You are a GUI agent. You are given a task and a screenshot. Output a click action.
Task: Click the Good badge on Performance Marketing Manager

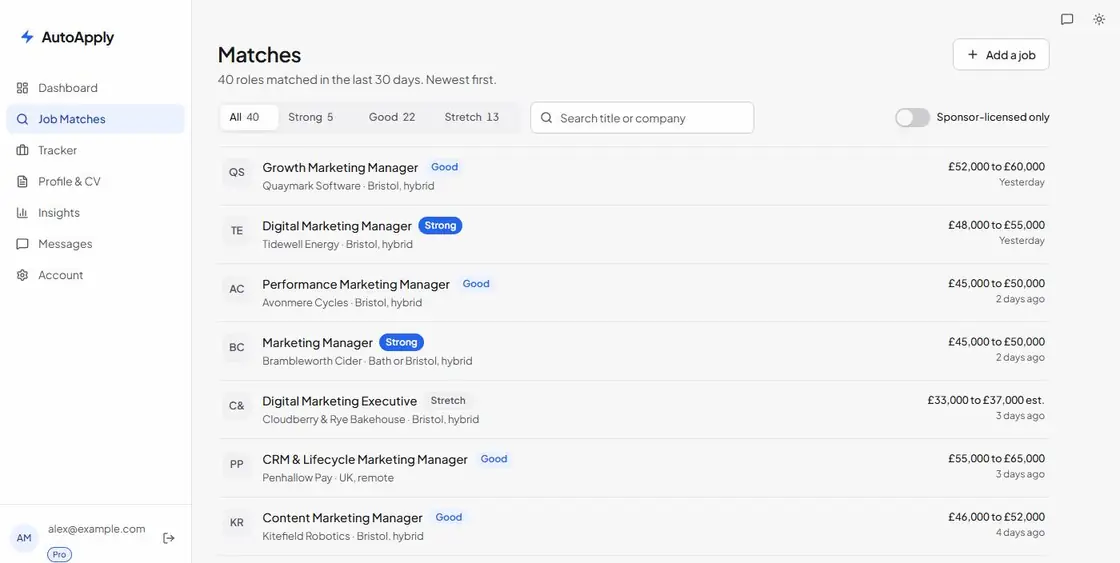coord(476,284)
